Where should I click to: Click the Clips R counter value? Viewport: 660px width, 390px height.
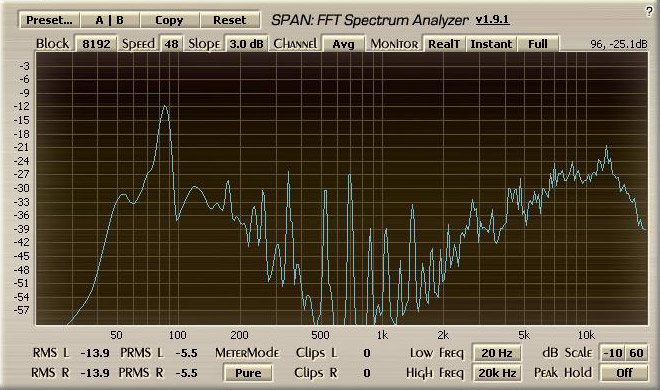click(x=367, y=373)
